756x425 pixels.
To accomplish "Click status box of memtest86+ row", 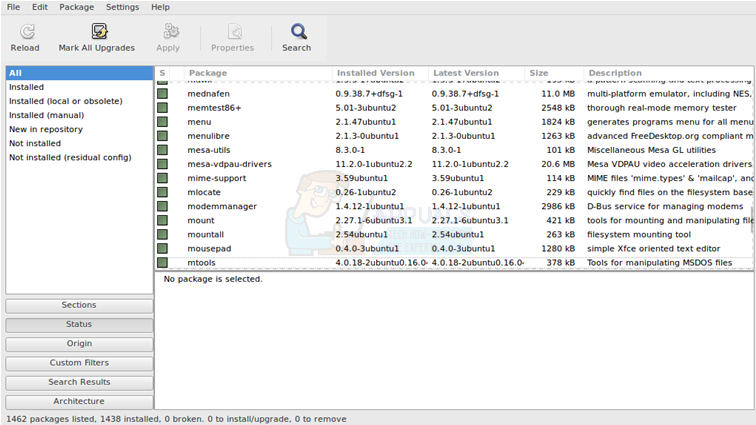I will pyautogui.click(x=162, y=107).
